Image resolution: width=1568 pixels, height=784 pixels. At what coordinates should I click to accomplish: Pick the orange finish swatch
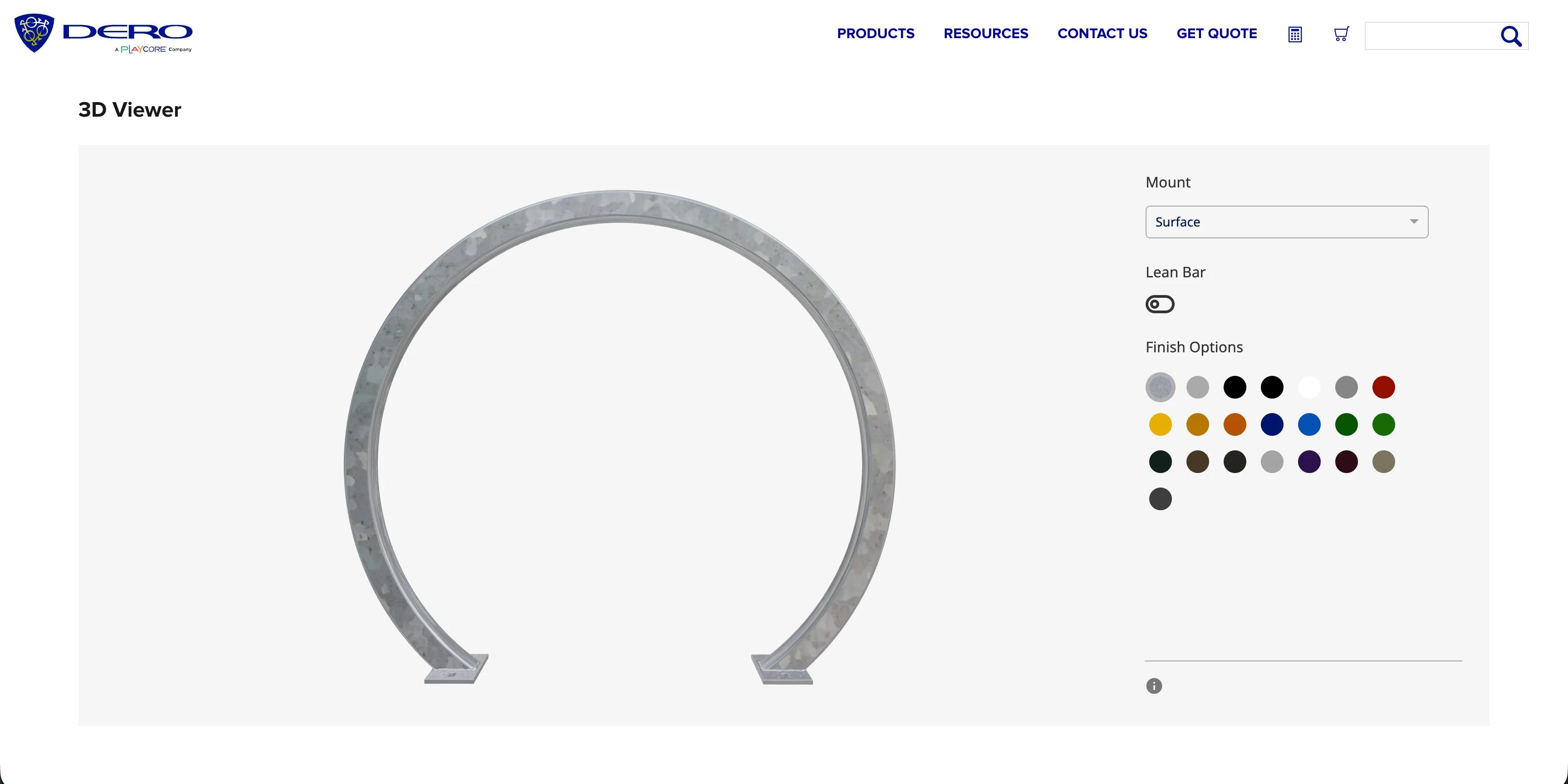click(1235, 424)
